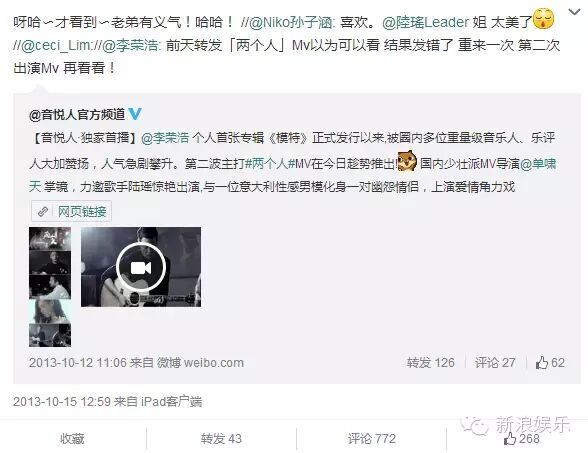This screenshot has width=588, height=453.
Task: Open original post's 评论 27
Action: point(495,363)
